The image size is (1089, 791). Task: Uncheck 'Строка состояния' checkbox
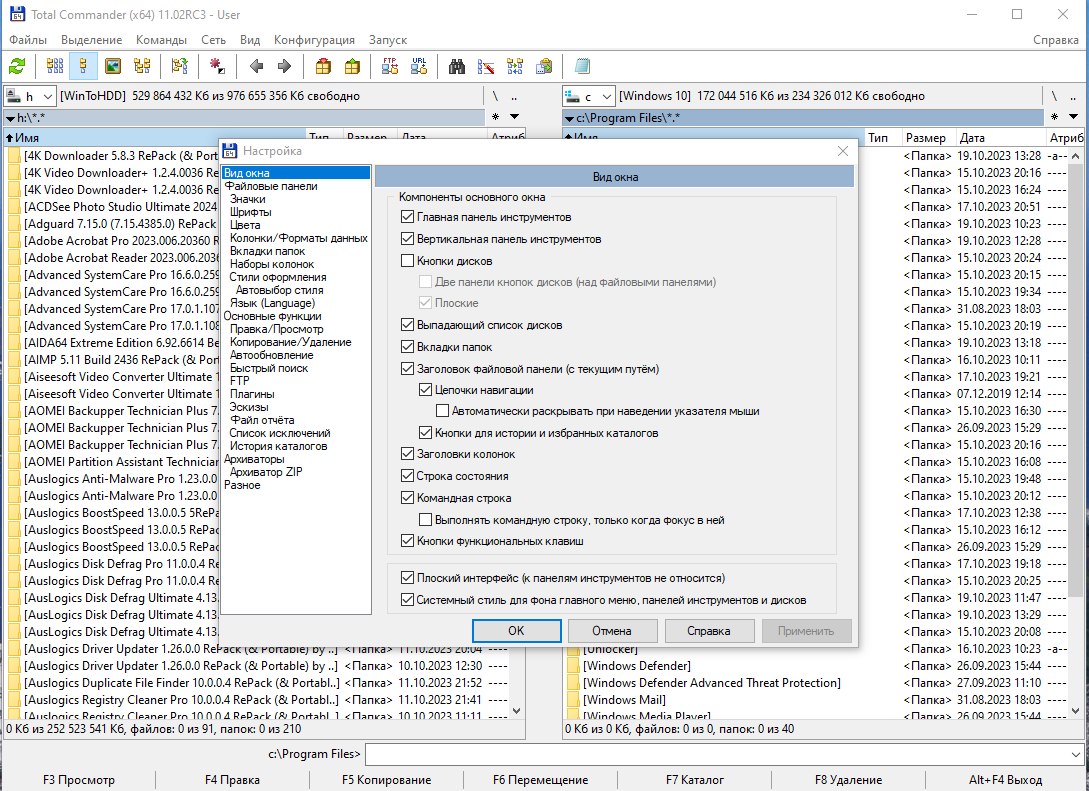click(x=408, y=476)
